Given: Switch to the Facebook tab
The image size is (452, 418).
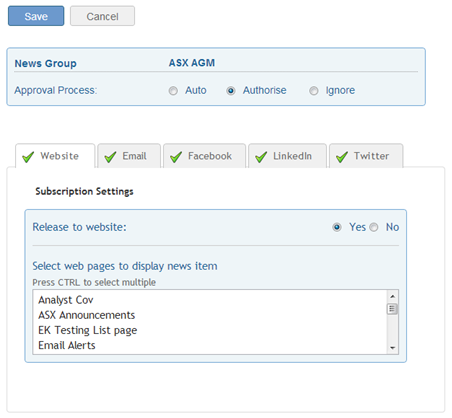Looking at the screenshot, I should pyautogui.click(x=204, y=156).
